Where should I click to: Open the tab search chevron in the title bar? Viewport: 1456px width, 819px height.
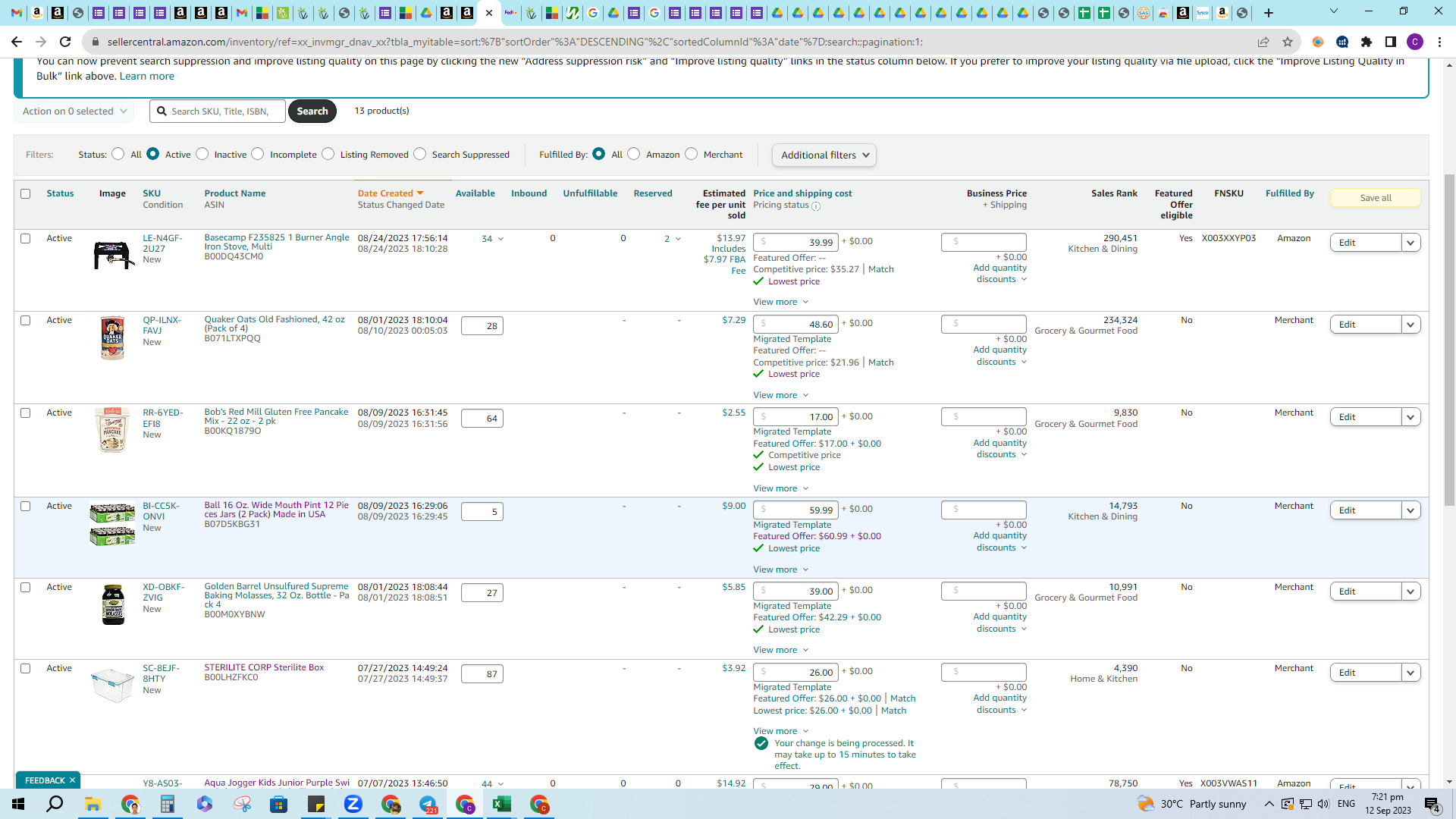coord(1334,11)
